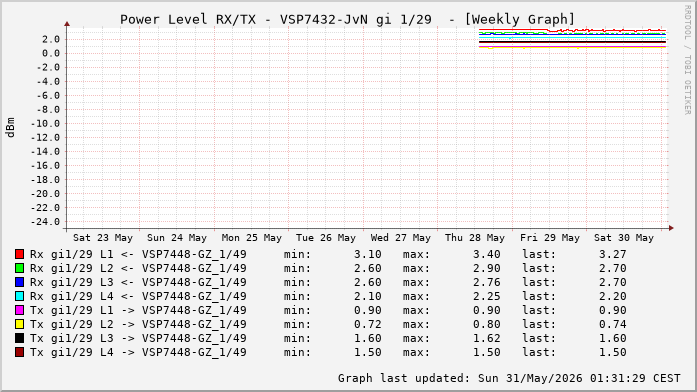Click the Sun 24 May x-axis label
Screen dimensions: 697x392
tap(177, 238)
